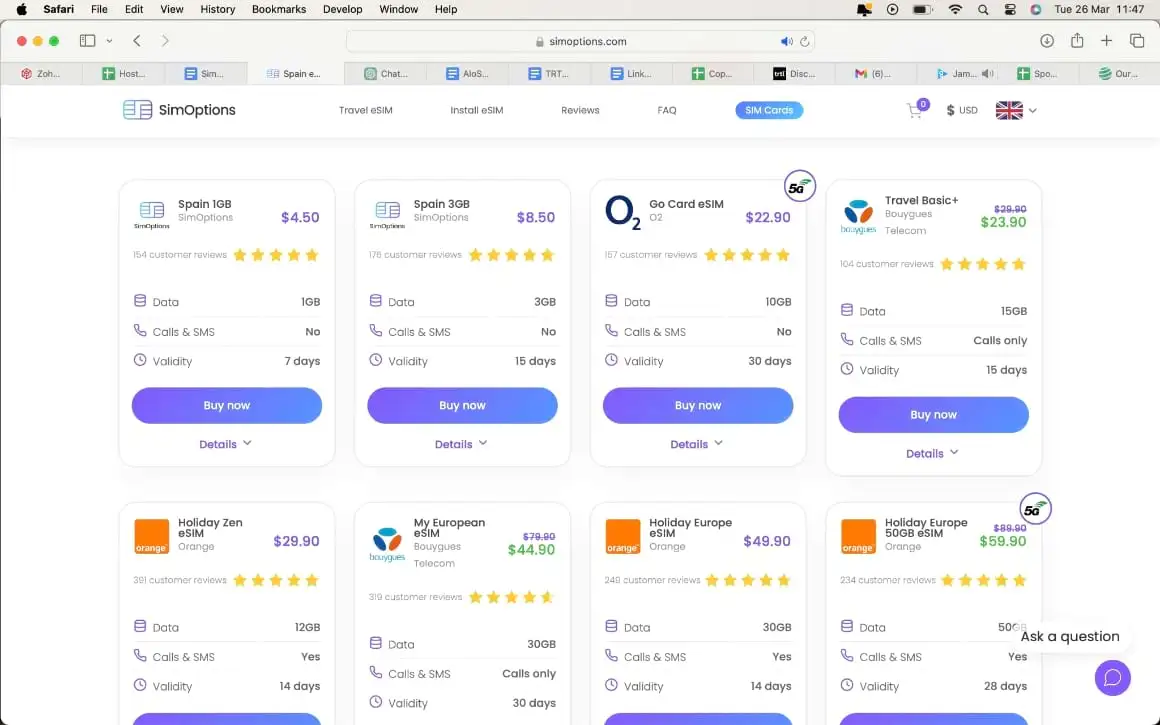Click Safari's downloads icon
1160x725 pixels.
[1047, 41]
